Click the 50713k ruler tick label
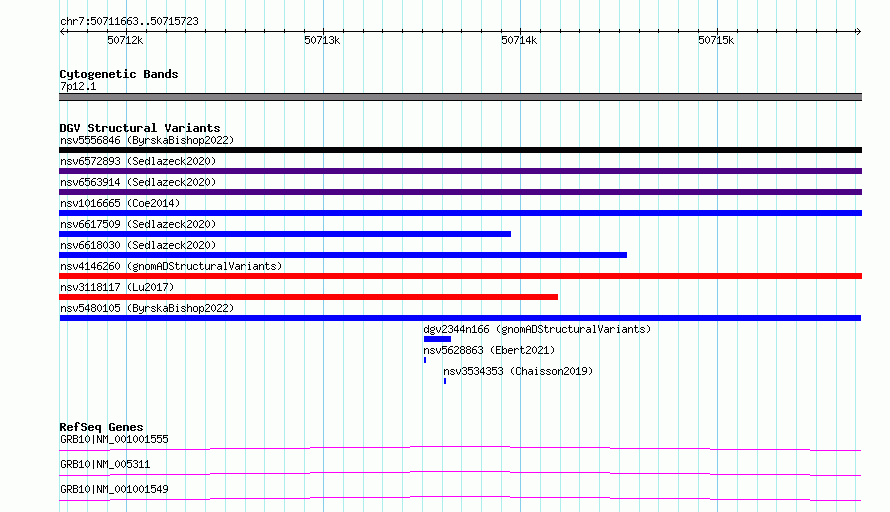 pos(322,40)
